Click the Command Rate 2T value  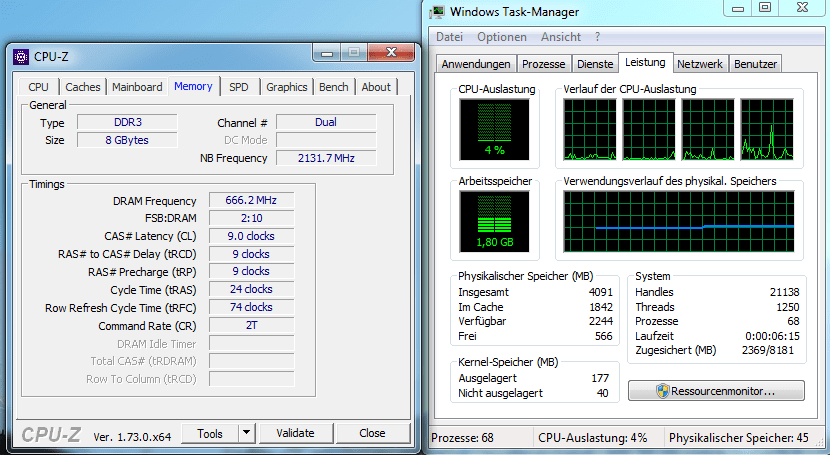coord(251,325)
